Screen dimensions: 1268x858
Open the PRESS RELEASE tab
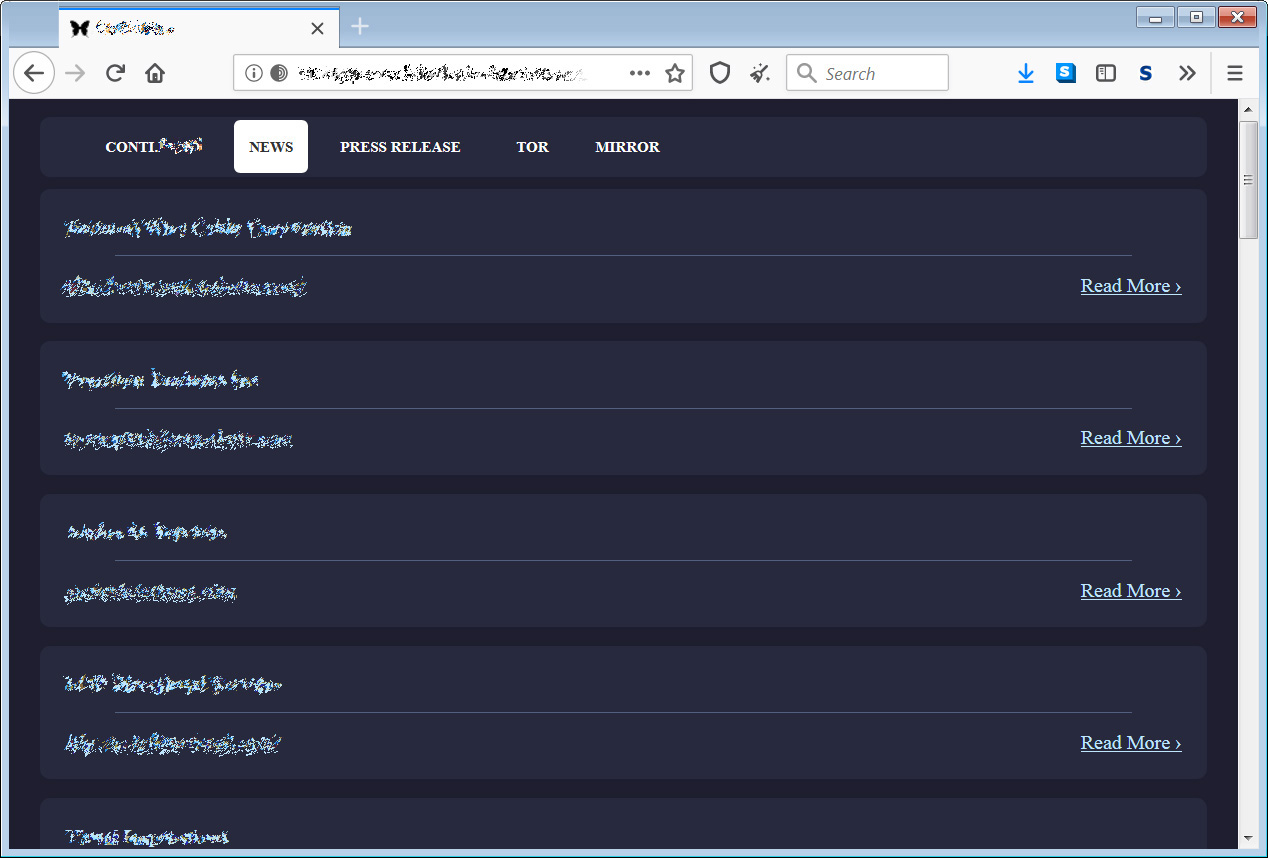pyautogui.click(x=400, y=147)
